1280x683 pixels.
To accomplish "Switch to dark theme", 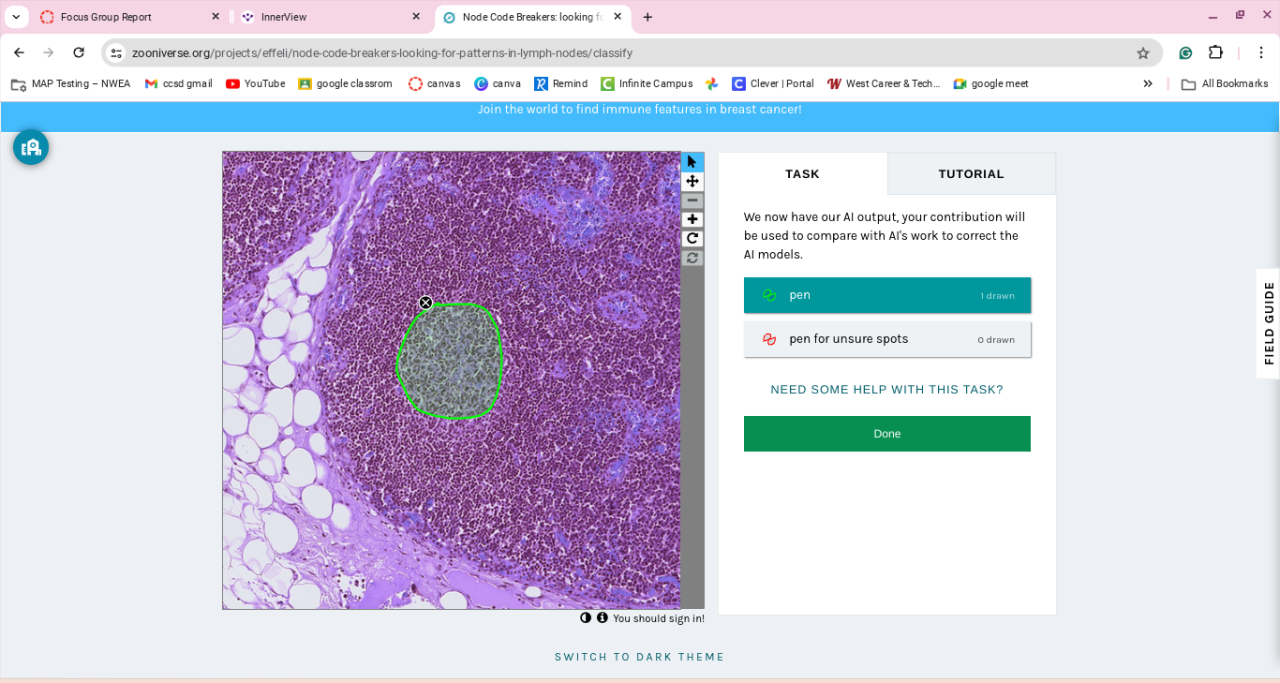I will (640, 657).
